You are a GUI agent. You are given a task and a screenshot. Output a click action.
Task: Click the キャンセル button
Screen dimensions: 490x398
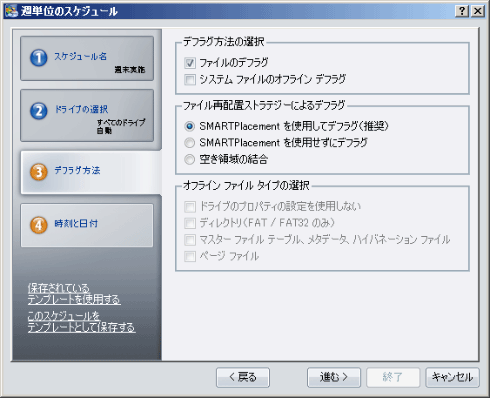tap(452, 377)
